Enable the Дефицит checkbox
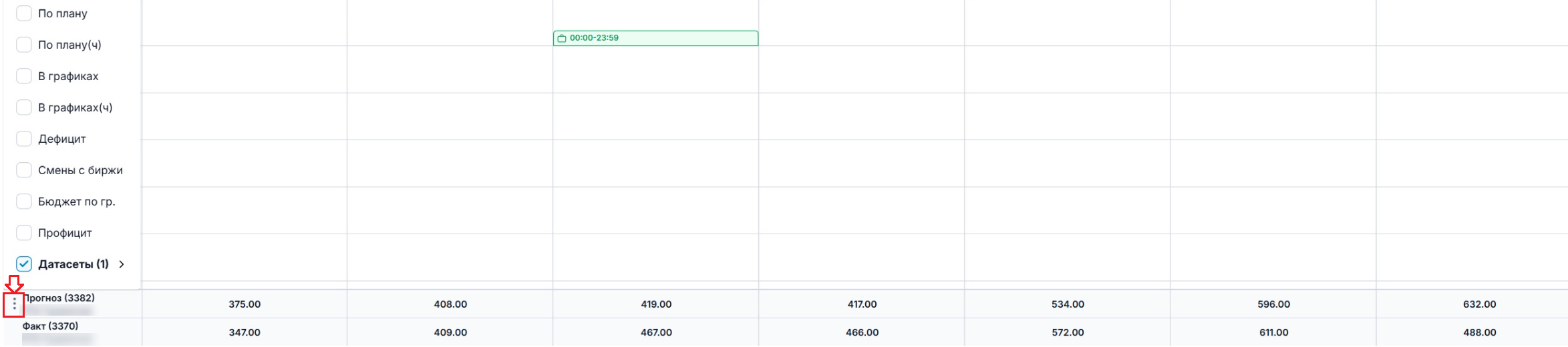The width and height of the screenshot is (1568, 347). (24, 139)
